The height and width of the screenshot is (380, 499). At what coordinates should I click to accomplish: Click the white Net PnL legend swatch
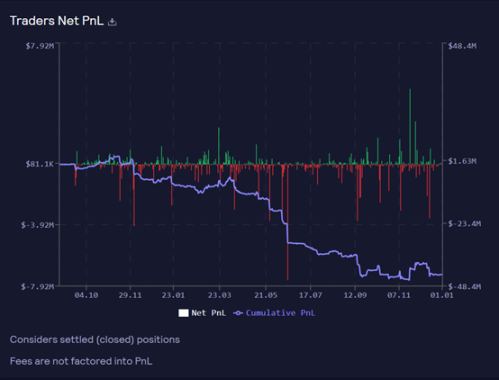pyautogui.click(x=183, y=313)
